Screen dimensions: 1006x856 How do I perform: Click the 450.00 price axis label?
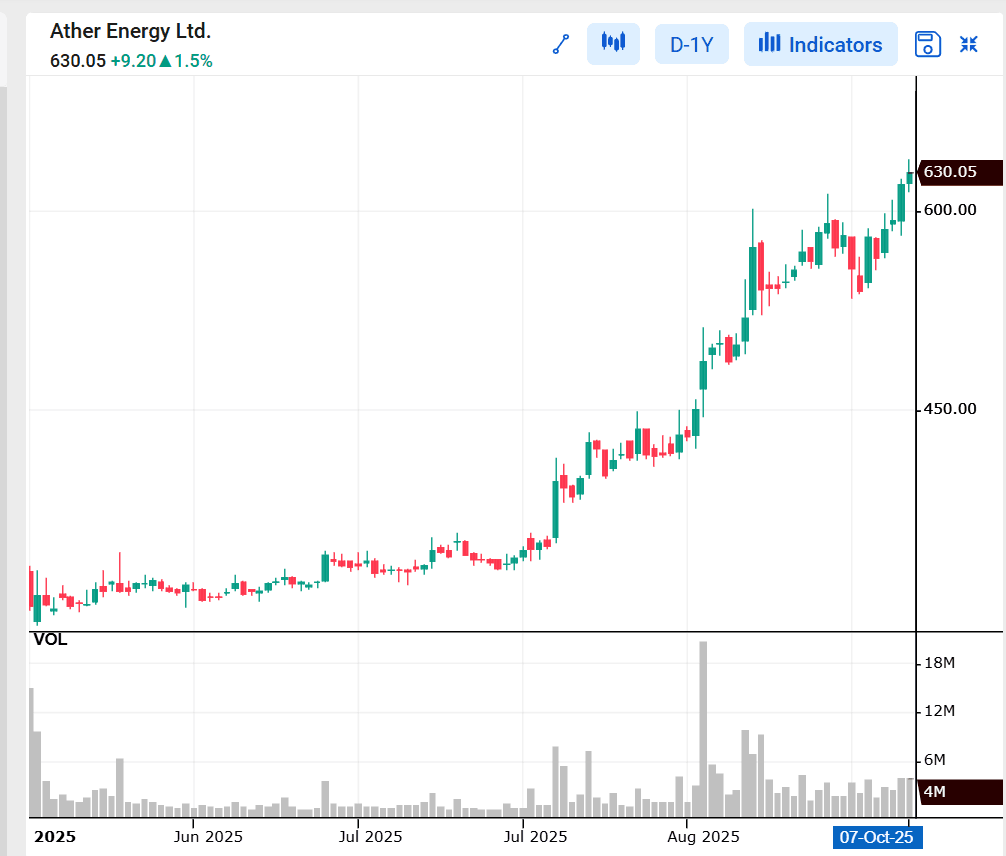pyautogui.click(x=950, y=409)
